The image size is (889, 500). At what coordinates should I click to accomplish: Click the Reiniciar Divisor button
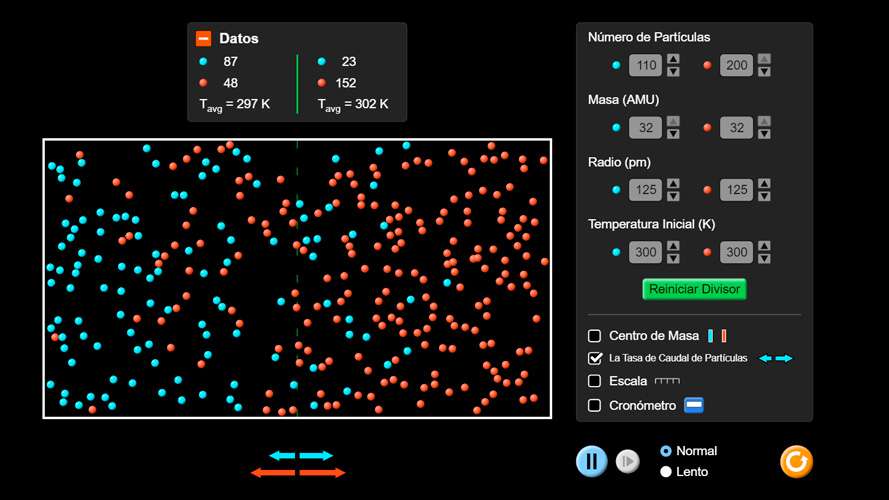(x=694, y=289)
